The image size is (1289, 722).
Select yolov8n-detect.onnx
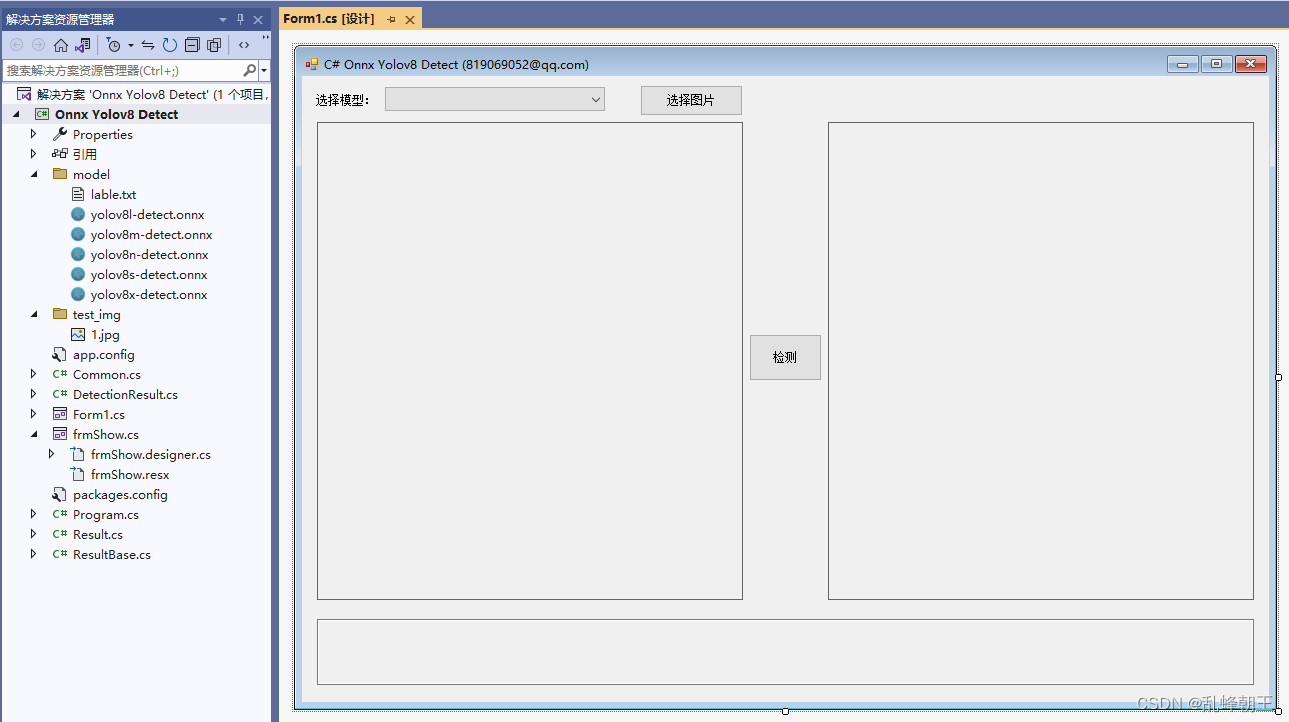[x=149, y=254]
